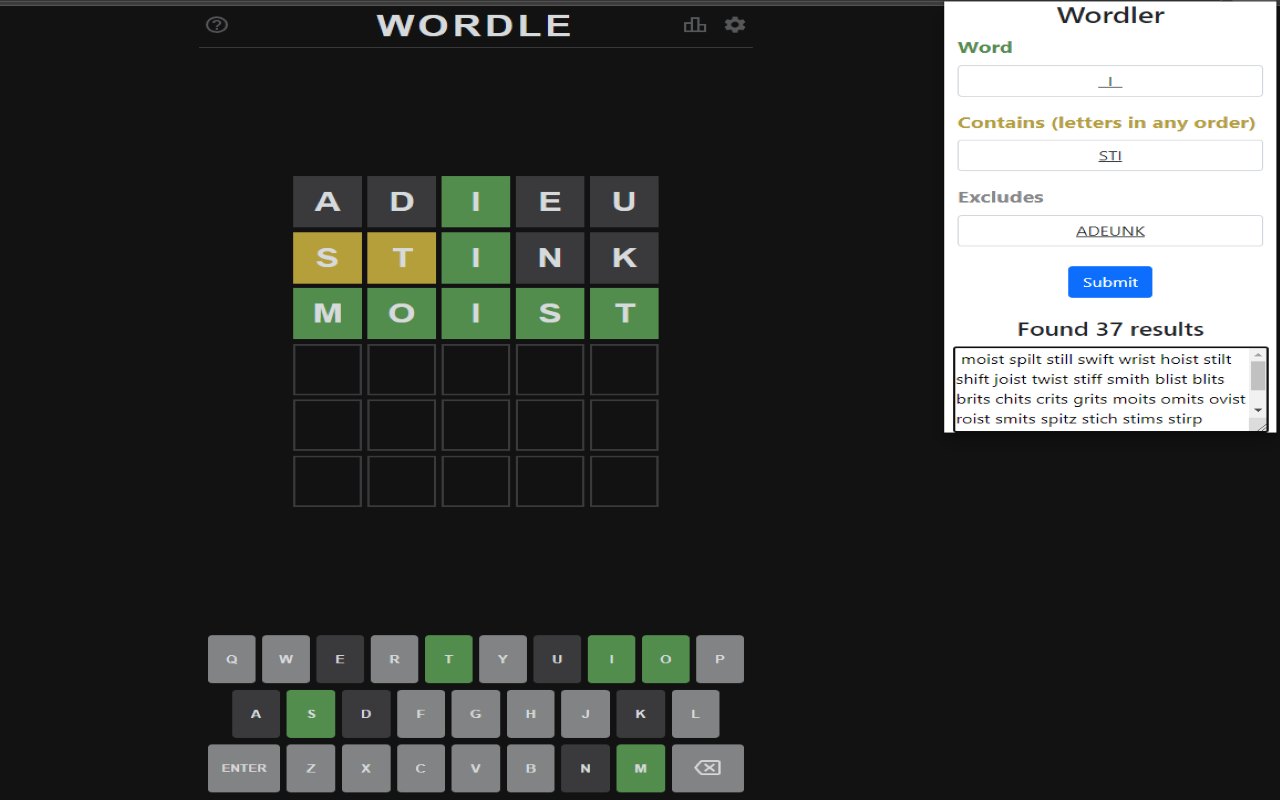
Task: Tap the ENTER key on keyboard
Action: point(244,768)
